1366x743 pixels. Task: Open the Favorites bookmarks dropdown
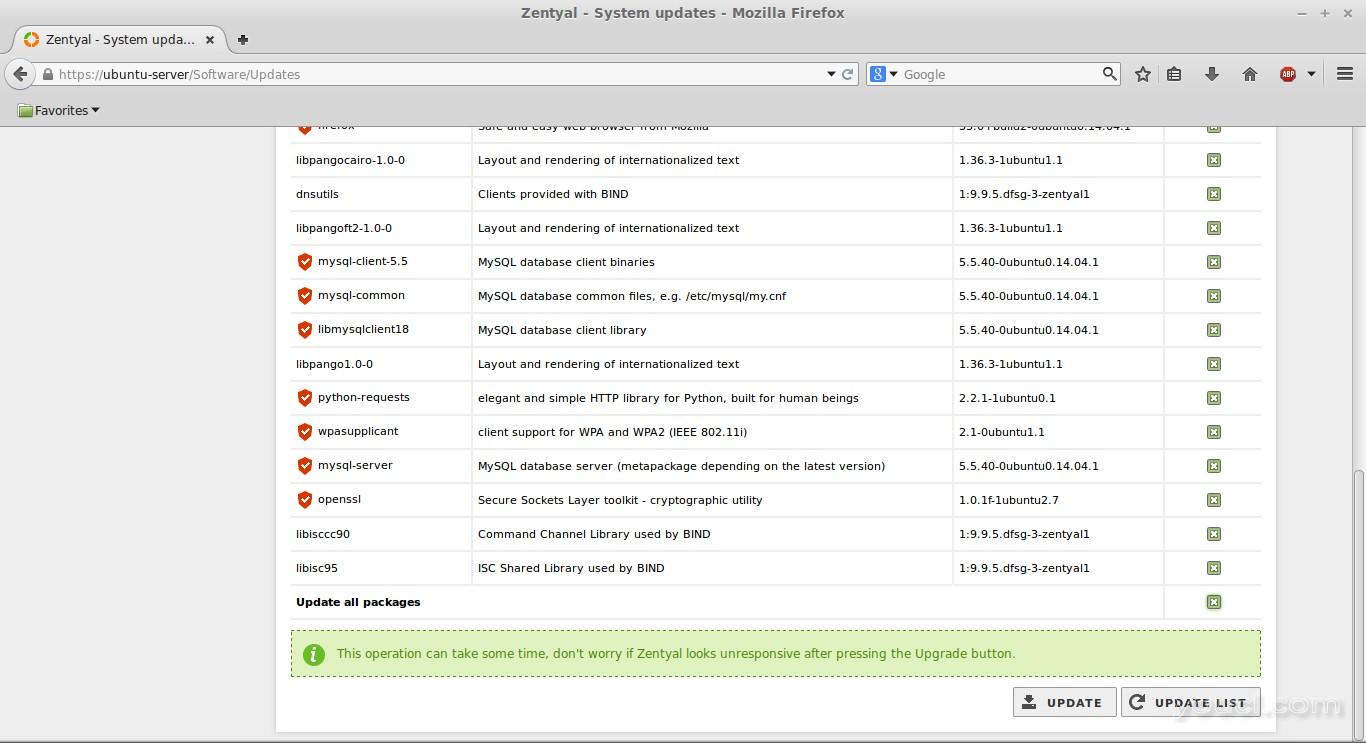(x=59, y=111)
